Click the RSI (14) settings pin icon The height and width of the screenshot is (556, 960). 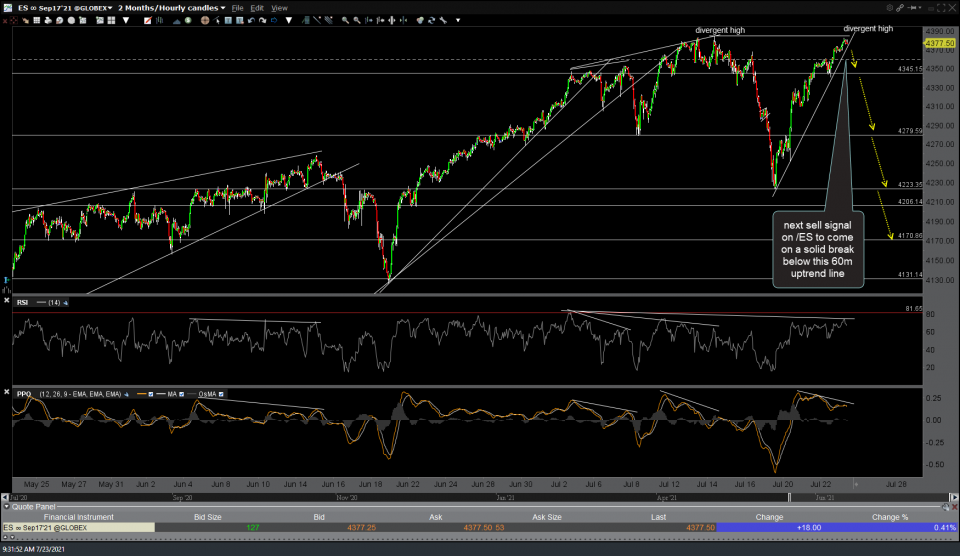(66, 302)
